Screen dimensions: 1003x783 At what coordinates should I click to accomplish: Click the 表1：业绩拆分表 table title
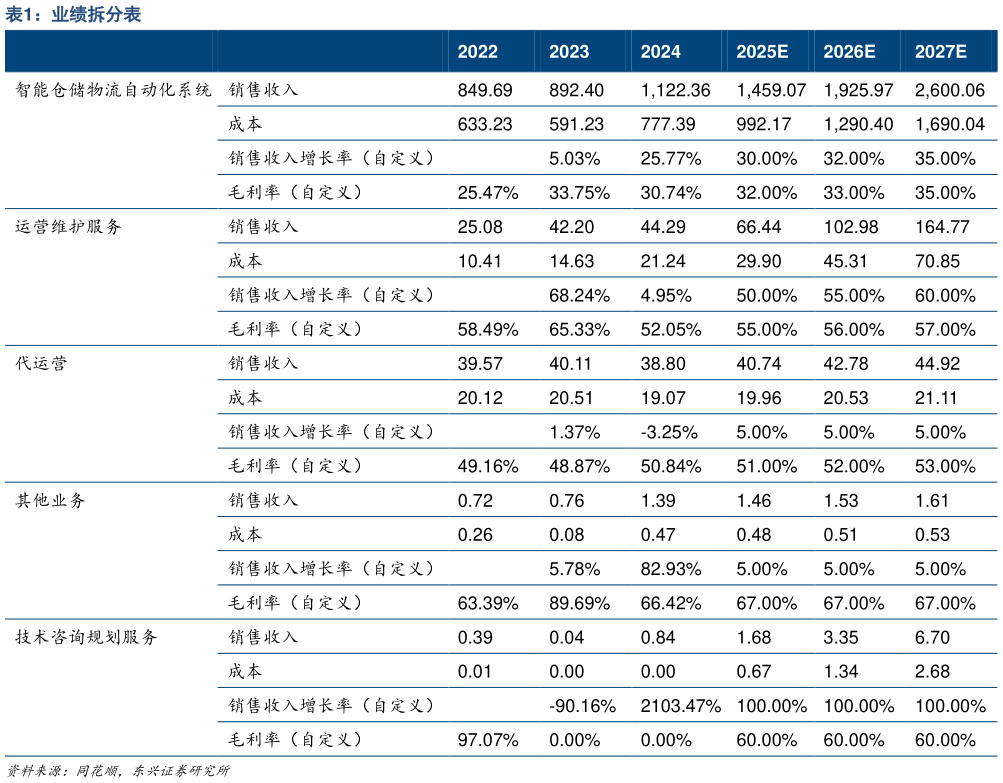(73, 14)
